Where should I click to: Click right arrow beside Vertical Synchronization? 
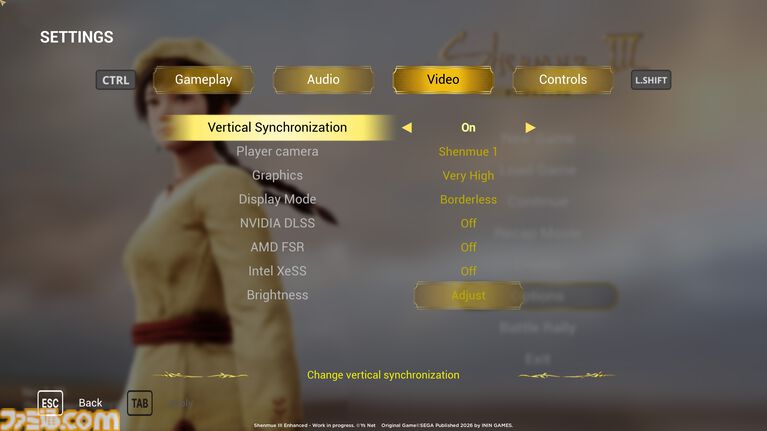[x=530, y=128]
